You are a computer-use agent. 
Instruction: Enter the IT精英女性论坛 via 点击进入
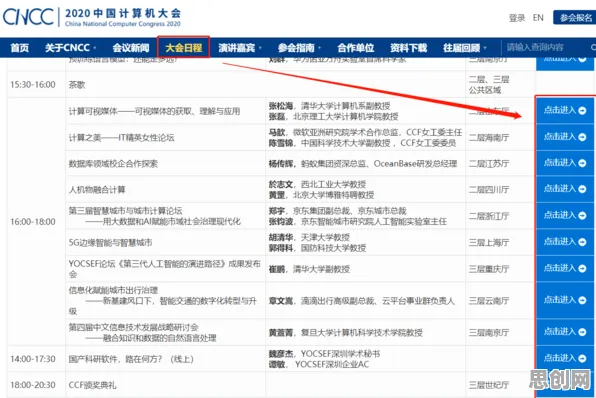[564, 137]
